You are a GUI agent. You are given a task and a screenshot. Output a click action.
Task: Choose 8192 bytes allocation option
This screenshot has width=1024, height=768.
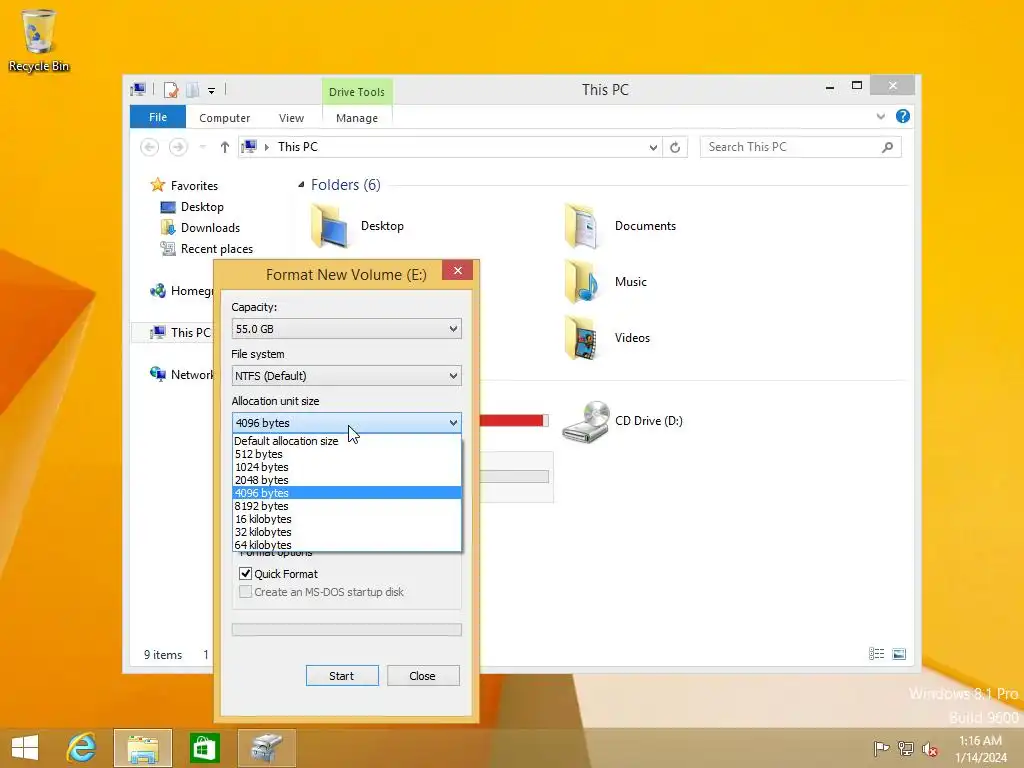tap(347, 506)
